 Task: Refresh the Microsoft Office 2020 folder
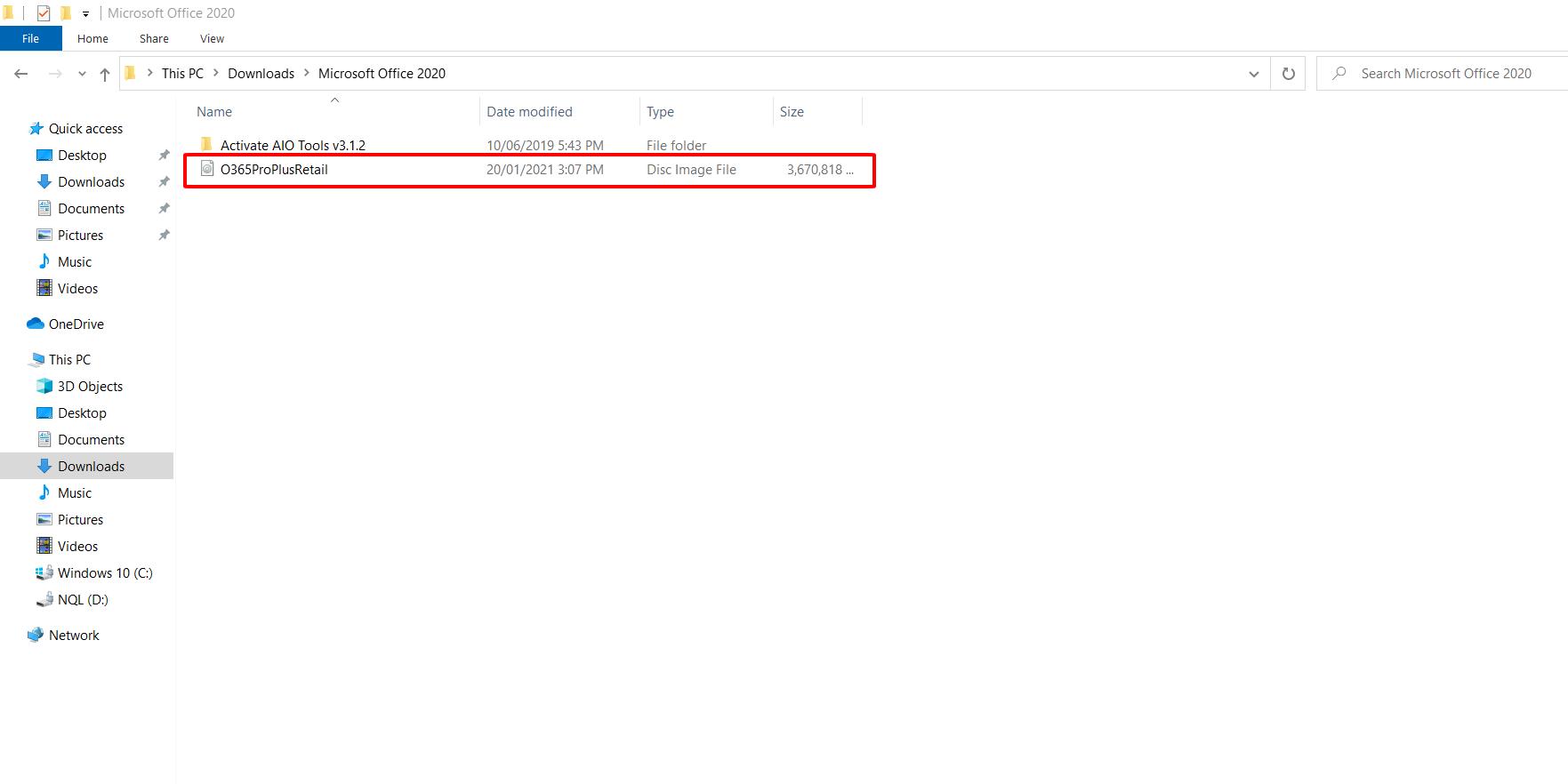tap(1288, 74)
